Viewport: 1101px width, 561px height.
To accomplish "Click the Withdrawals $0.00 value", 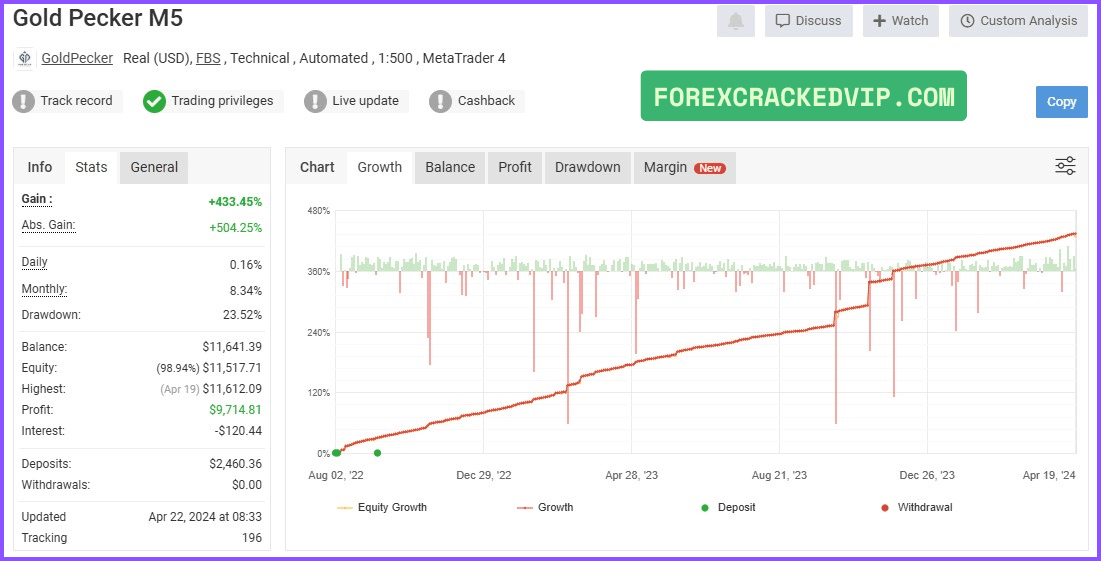I will (246, 485).
